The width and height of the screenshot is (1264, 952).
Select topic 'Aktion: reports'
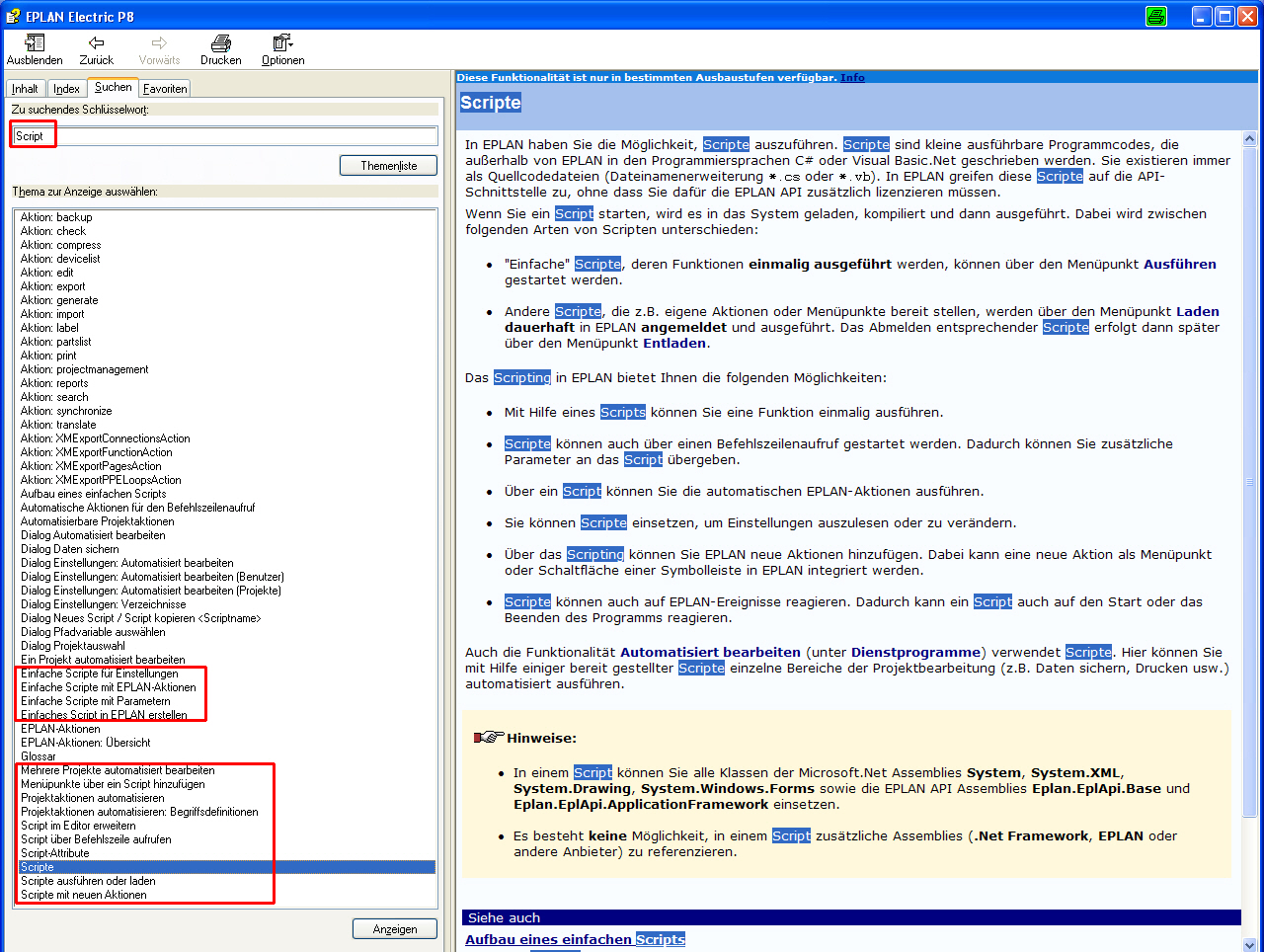[x=54, y=383]
